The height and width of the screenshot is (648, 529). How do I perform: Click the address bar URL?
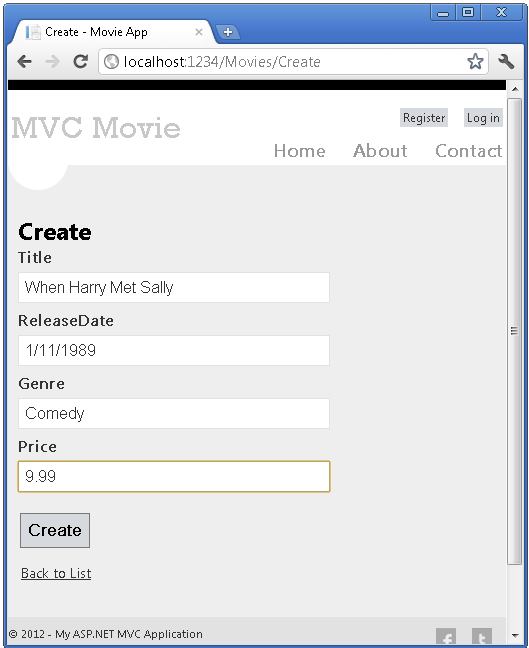tap(222, 62)
